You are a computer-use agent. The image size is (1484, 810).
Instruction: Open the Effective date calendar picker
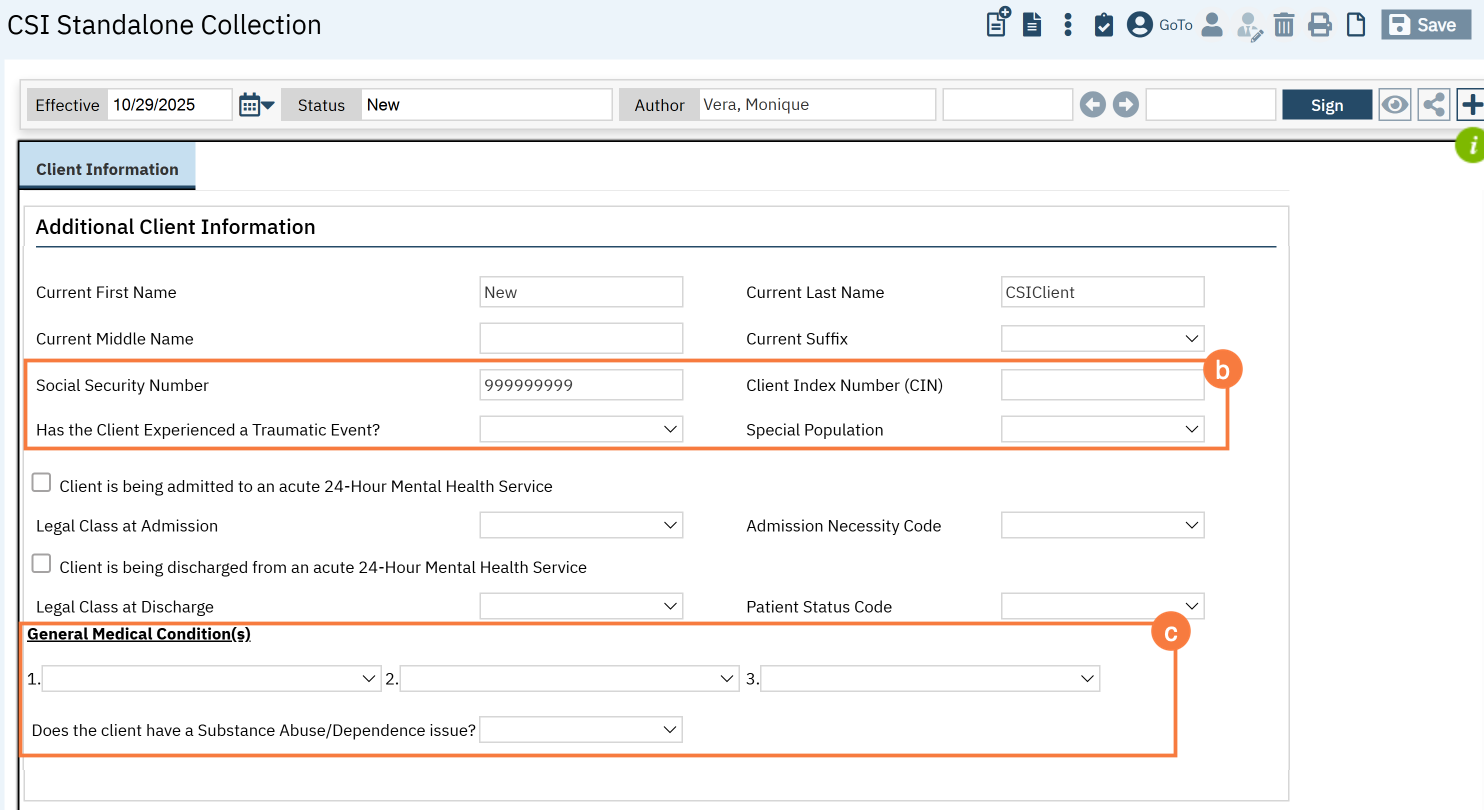[256, 105]
